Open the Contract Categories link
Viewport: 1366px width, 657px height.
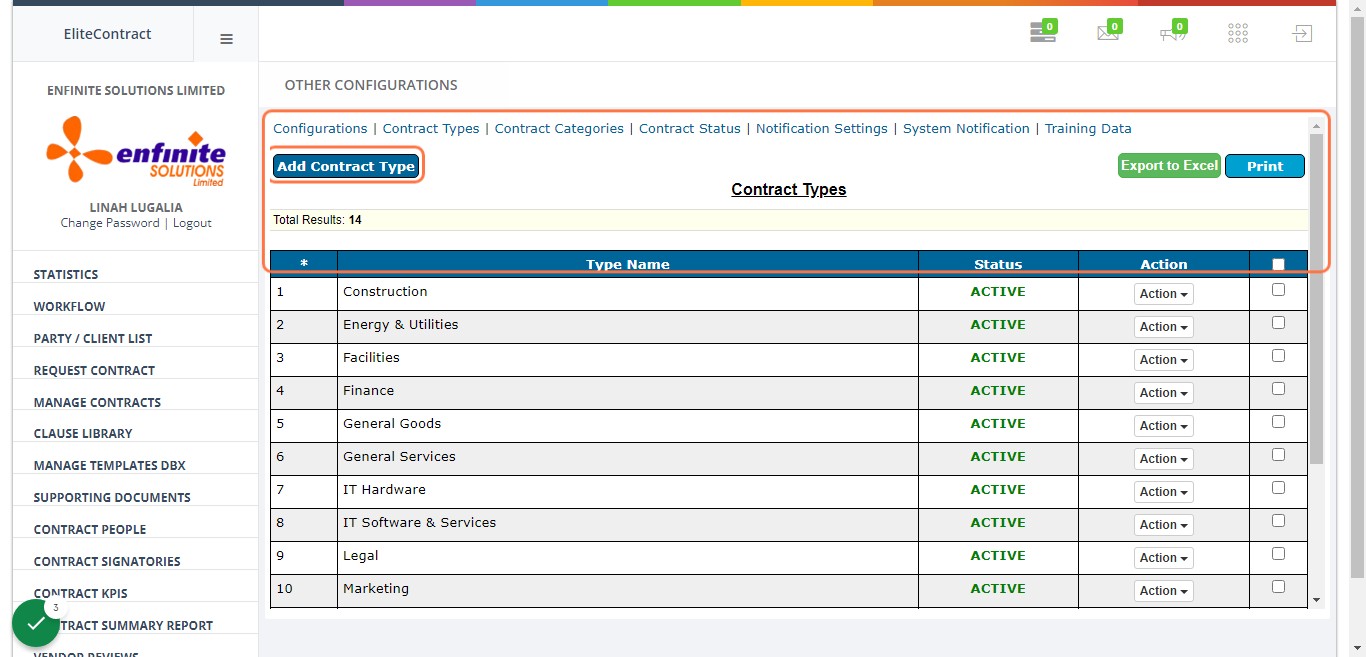[x=559, y=129]
